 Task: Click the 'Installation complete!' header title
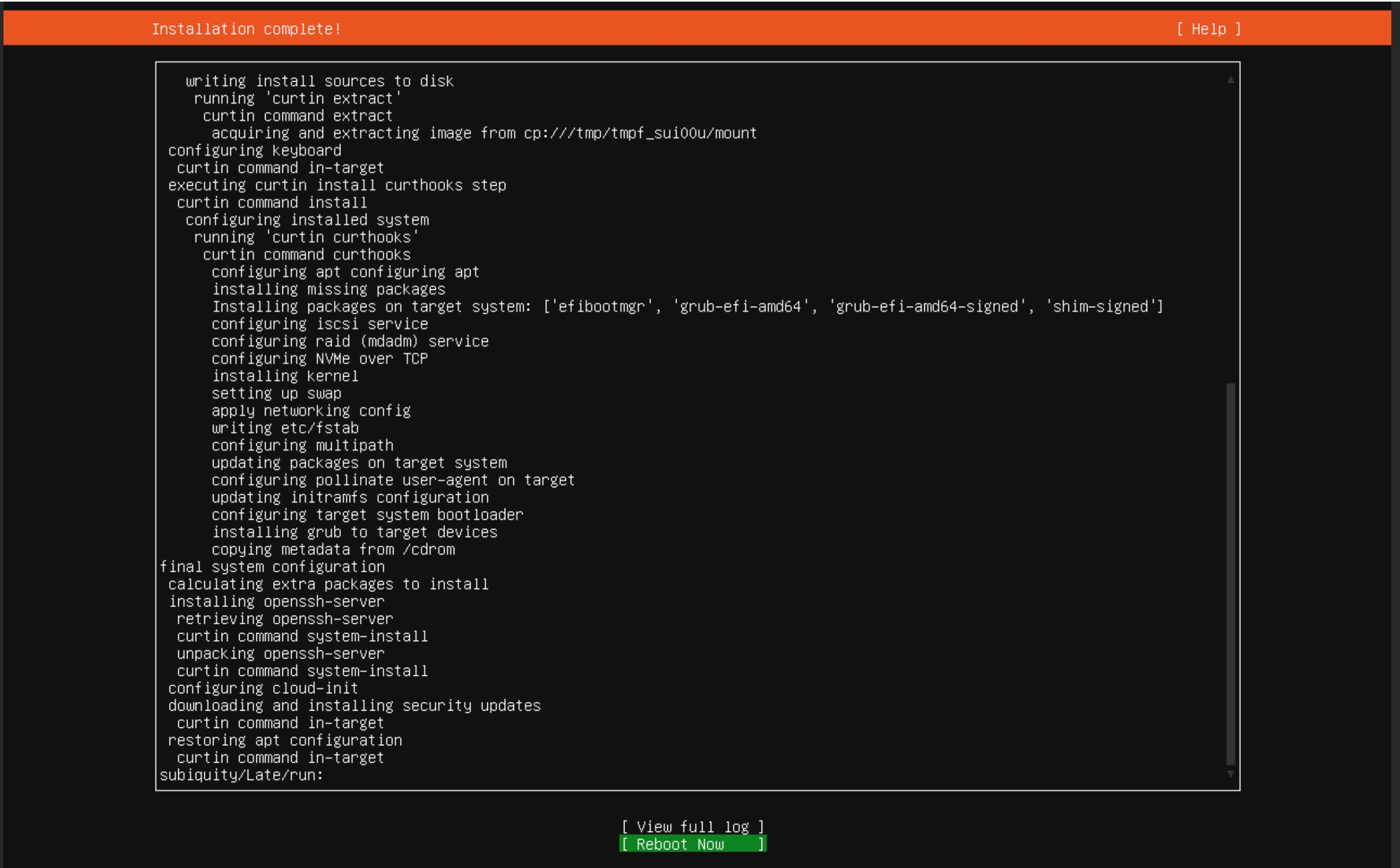[x=247, y=29]
